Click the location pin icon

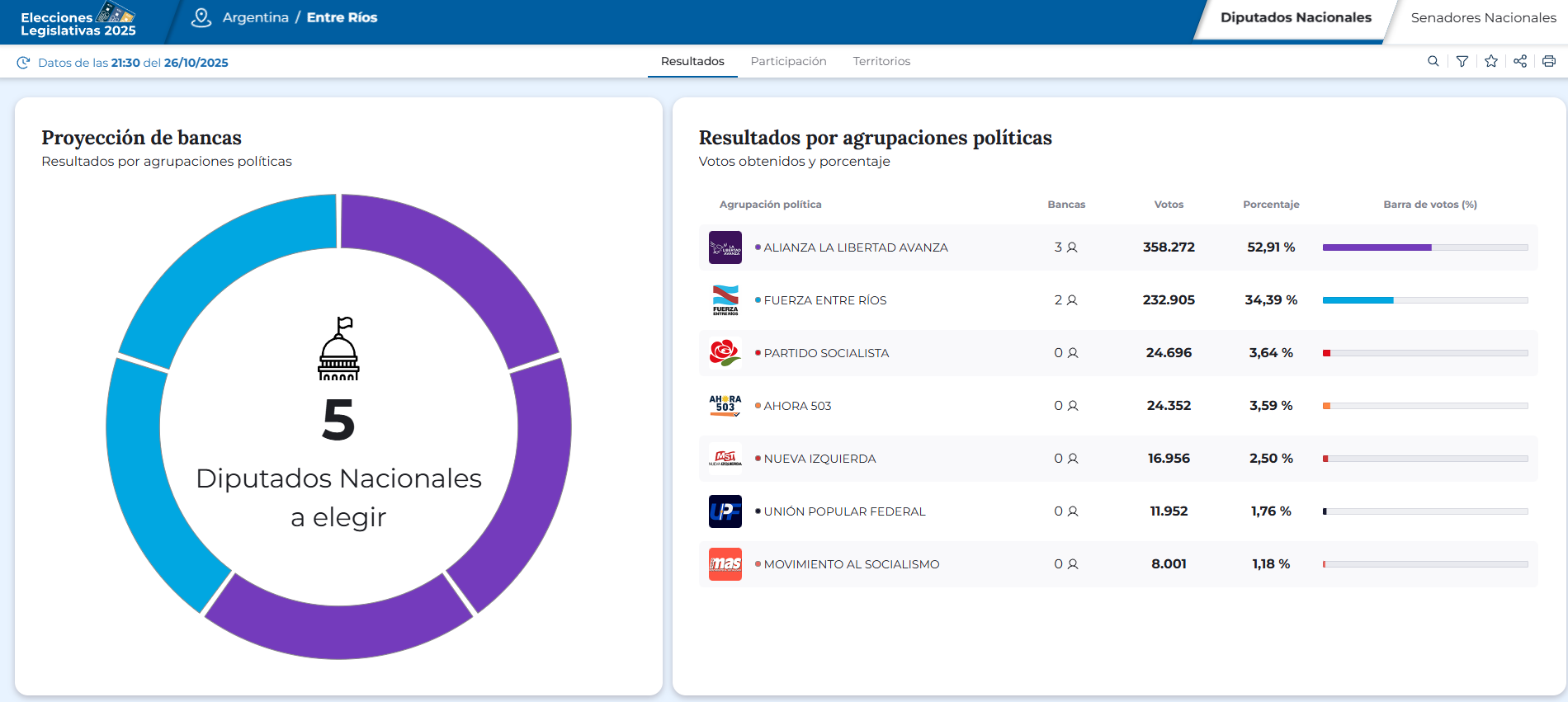click(201, 17)
